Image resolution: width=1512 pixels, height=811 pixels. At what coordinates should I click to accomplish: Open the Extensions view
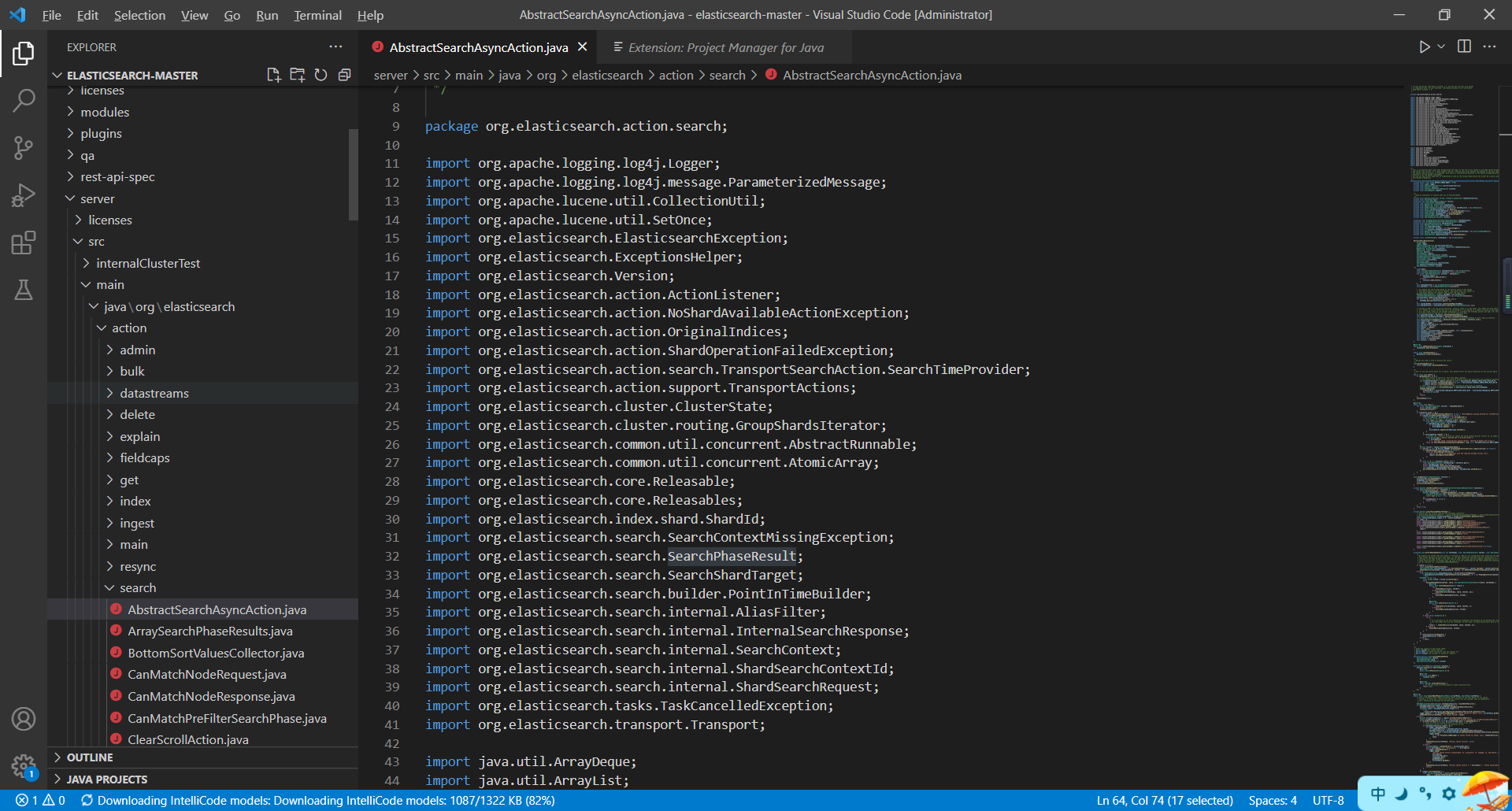(x=24, y=243)
